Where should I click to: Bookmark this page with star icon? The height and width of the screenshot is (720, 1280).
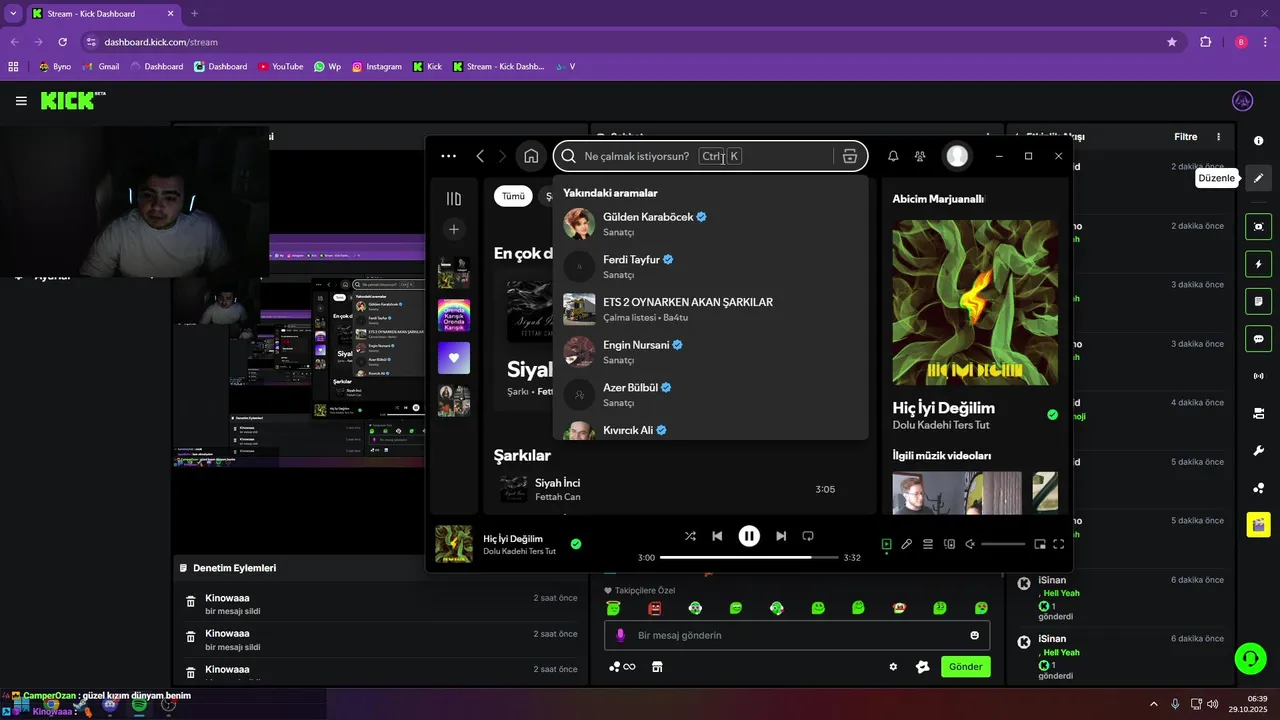[1172, 42]
